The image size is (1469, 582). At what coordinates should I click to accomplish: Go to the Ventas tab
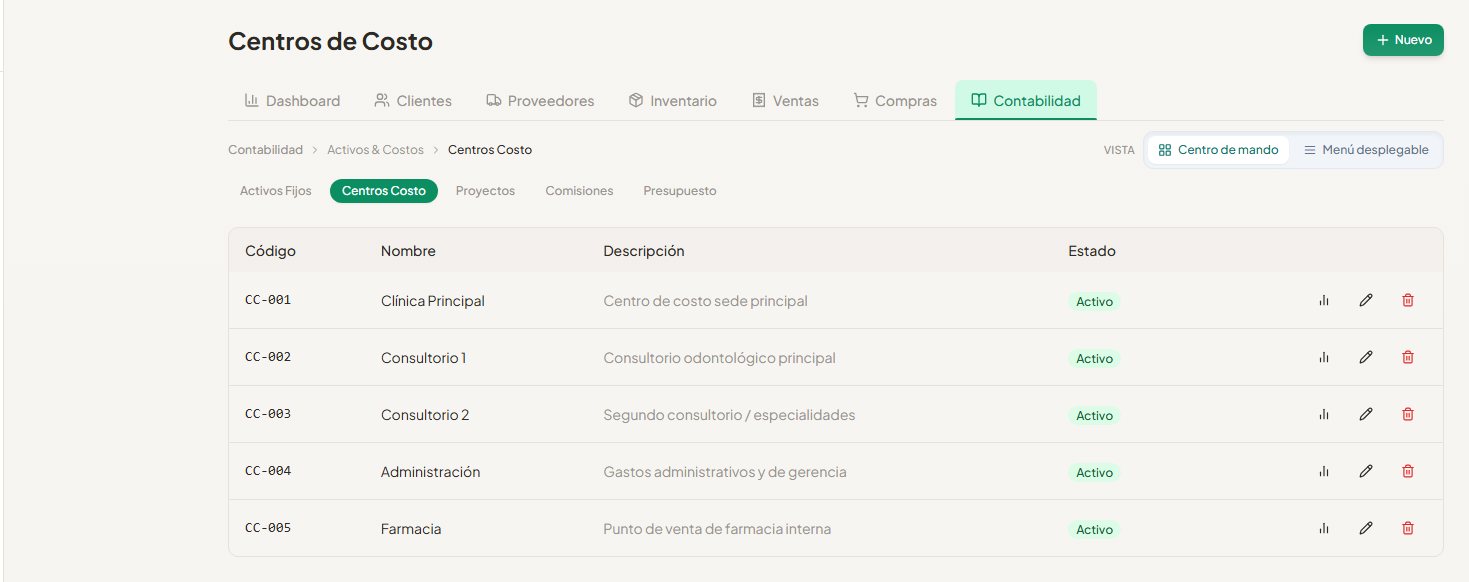pyautogui.click(x=785, y=101)
